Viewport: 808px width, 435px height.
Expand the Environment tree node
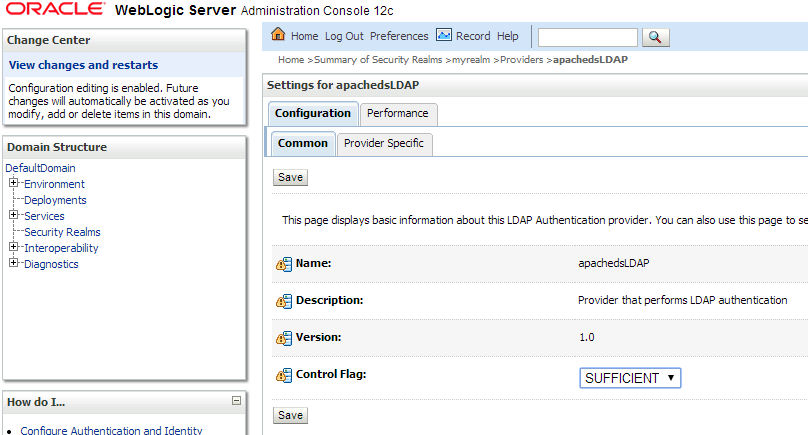pos(14,183)
